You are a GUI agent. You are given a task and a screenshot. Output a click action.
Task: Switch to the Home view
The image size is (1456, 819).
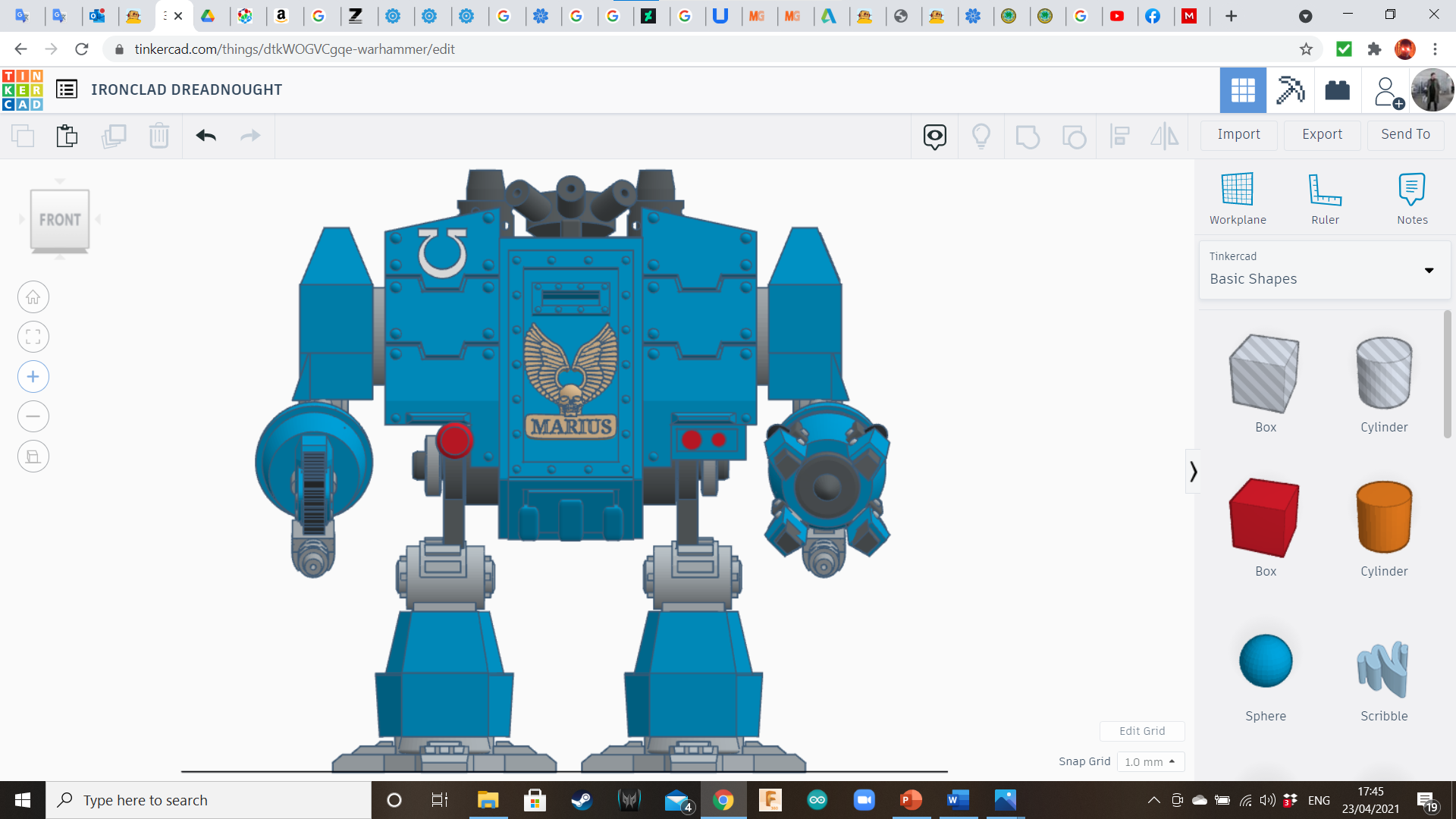point(33,297)
